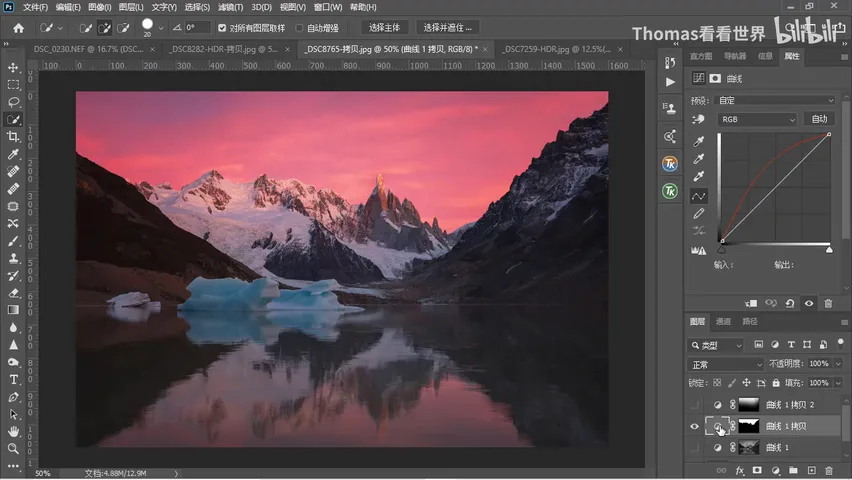Open the tool preset picker arrow
Image resolution: width=852 pixels, height=480 pixels.
pyautogui.click(x=60, y=28)
